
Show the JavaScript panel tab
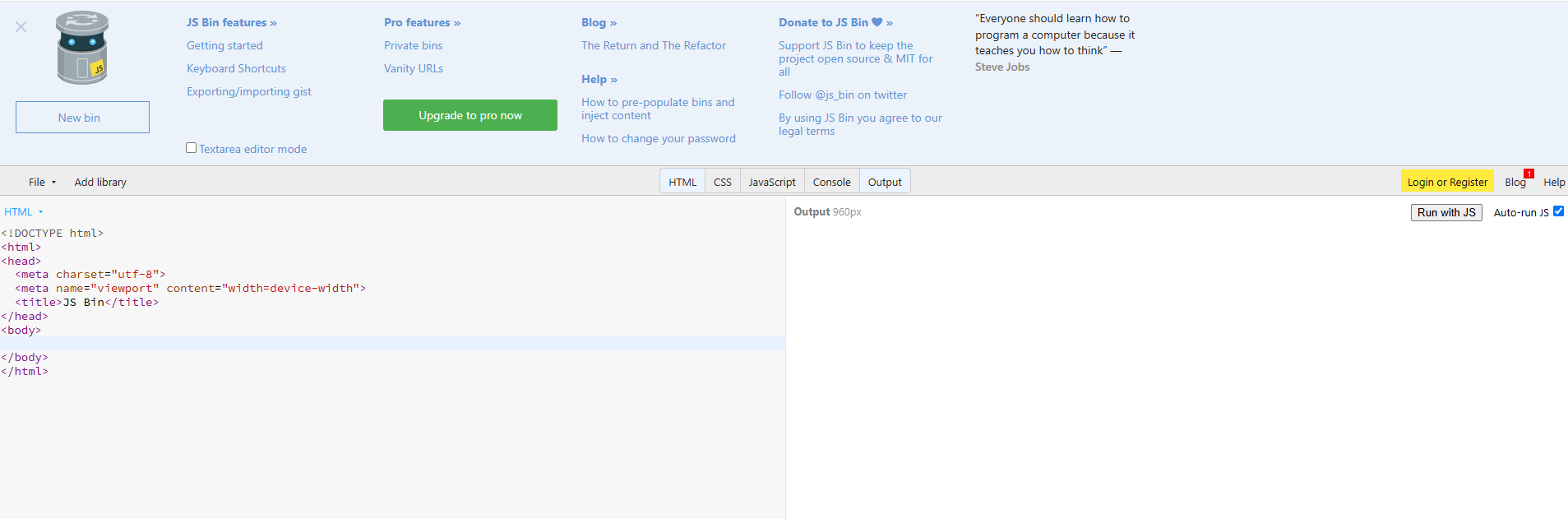[x=772, y=182]
